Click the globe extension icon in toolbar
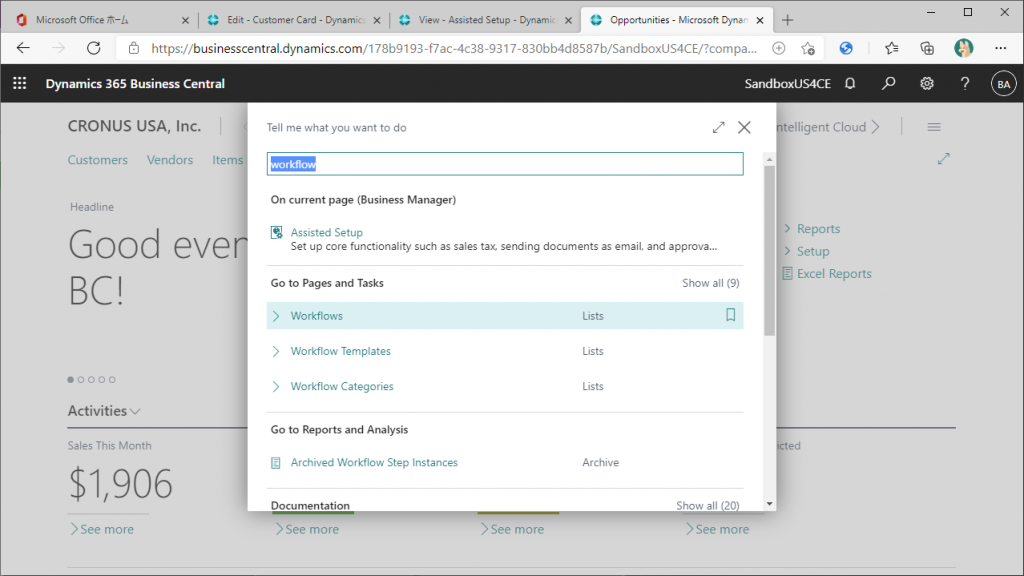This screenshot has width=1024, height=576. (846, 48)
